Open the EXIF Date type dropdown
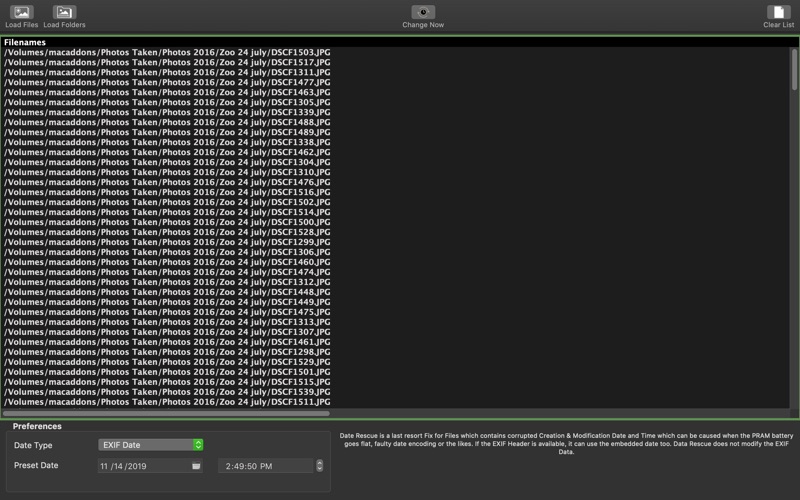 (151, 445)
